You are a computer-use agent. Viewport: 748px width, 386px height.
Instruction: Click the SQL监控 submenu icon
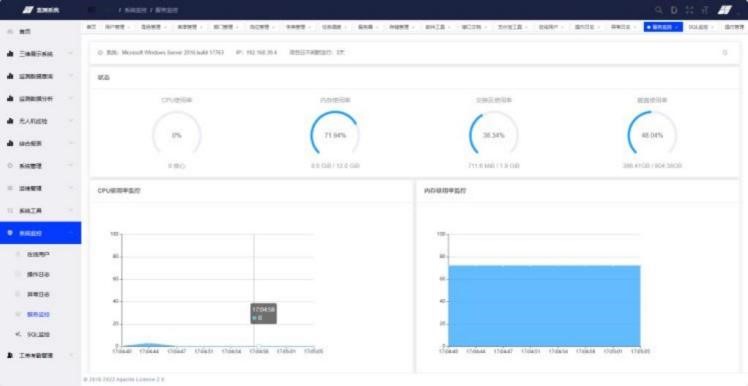point(18,334)
